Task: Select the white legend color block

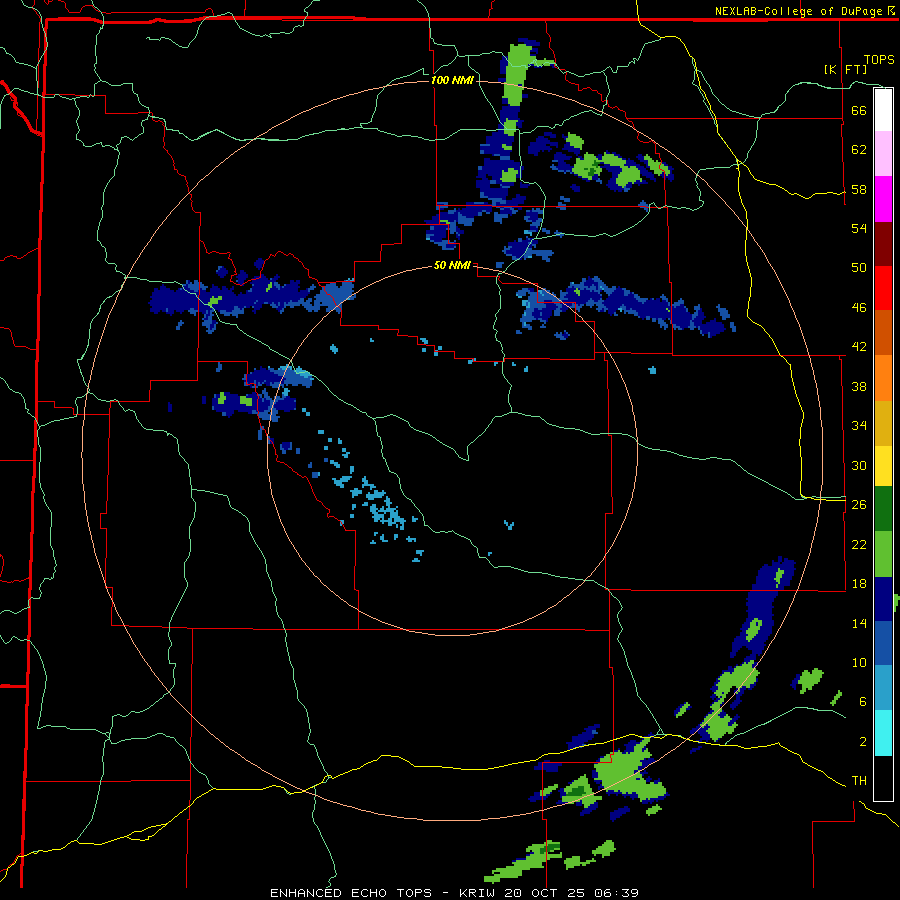Action: [883, 110]
